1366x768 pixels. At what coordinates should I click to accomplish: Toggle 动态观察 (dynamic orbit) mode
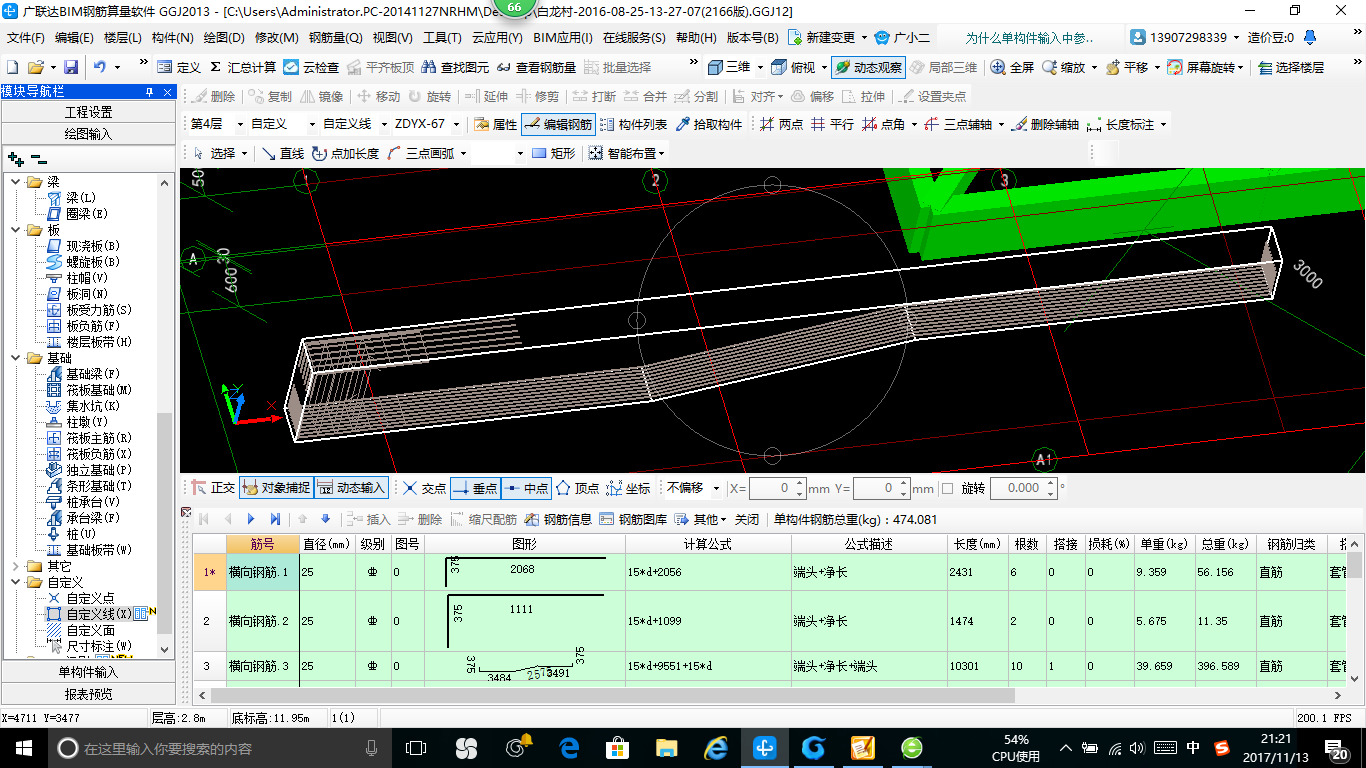[x=868, y=67]
